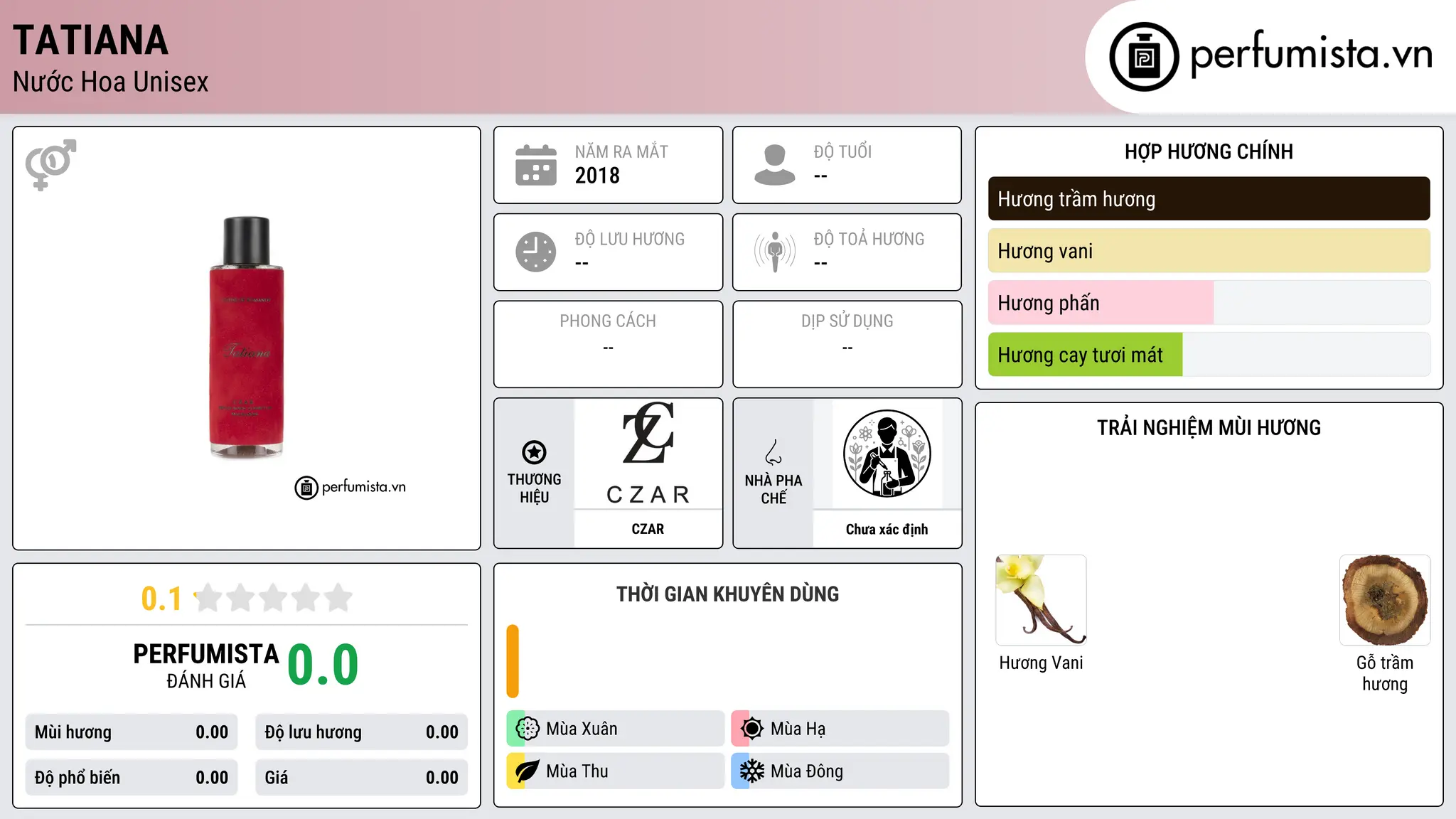Screen dimensions: 1456x819
Task: Click the person icon beside Độ Tuổi
Action: 775,165
